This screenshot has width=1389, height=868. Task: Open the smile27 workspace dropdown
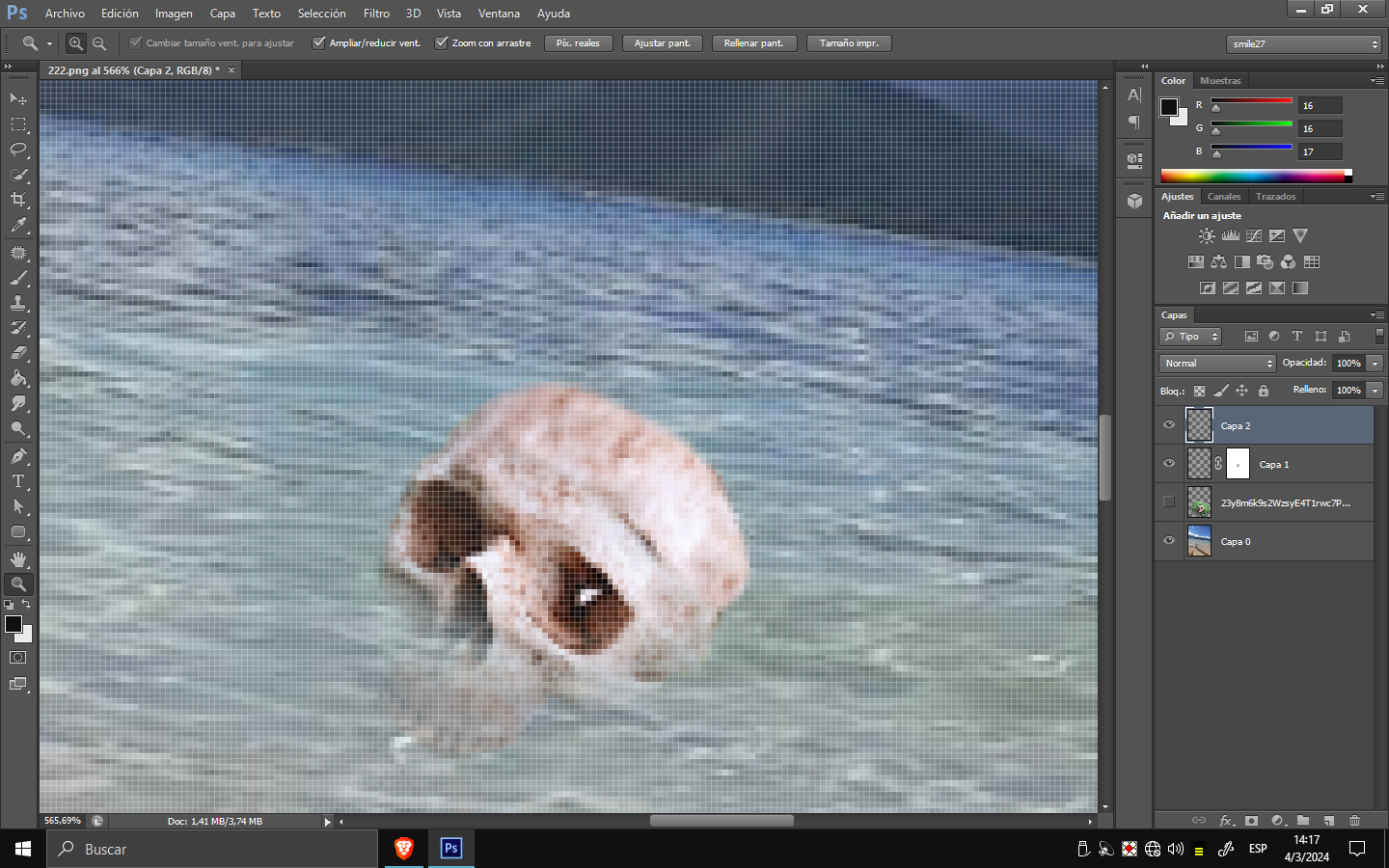(1304, 44)
